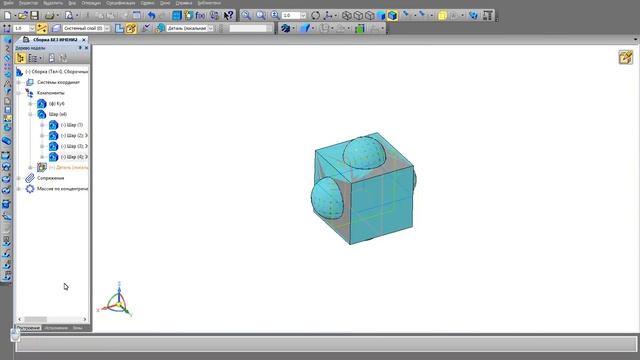
Task: Collapse the Шар (x4) tree node
Action: click(30, 114)
